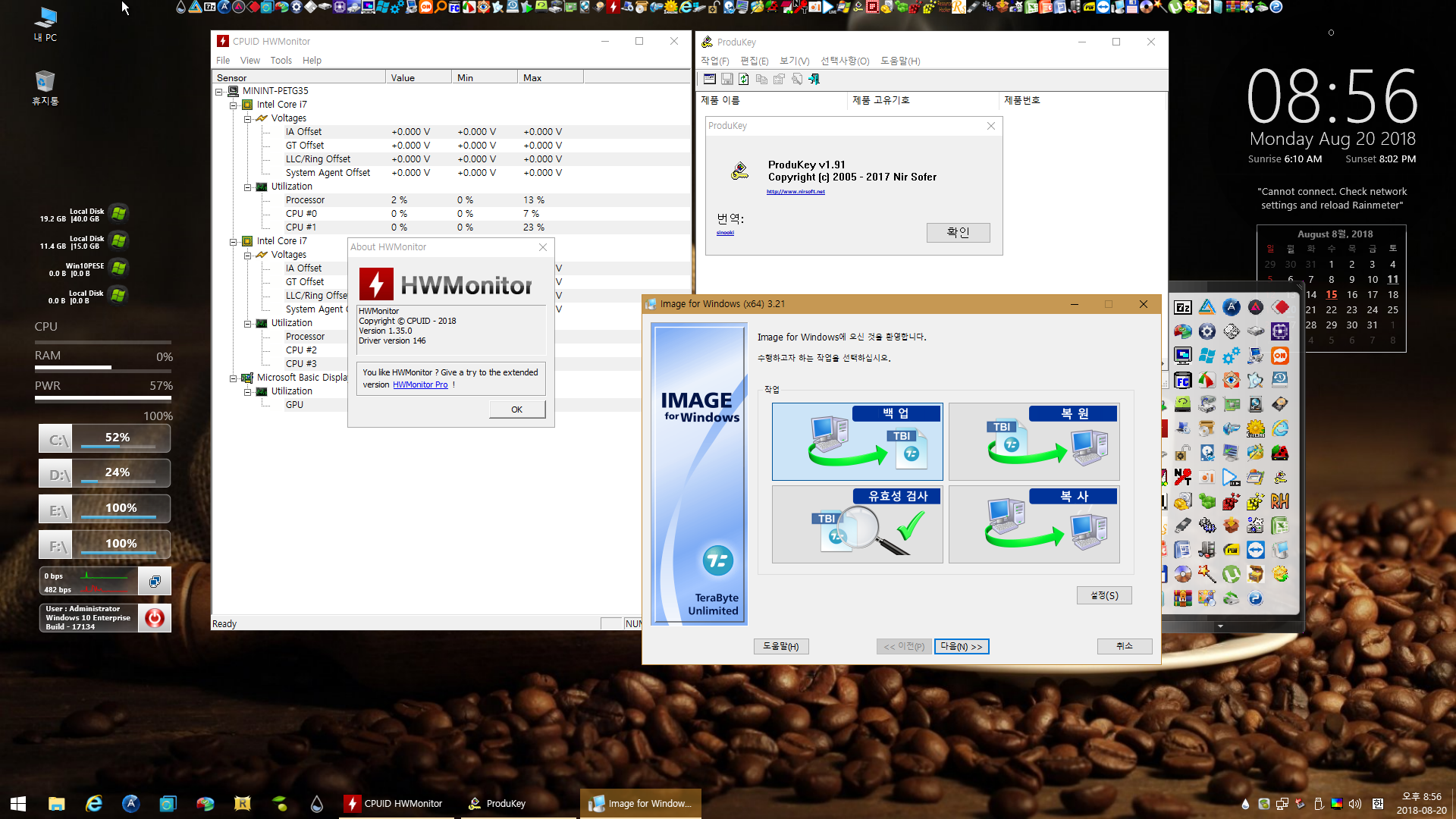Open Word from the icon dock

pos(1183,550)
